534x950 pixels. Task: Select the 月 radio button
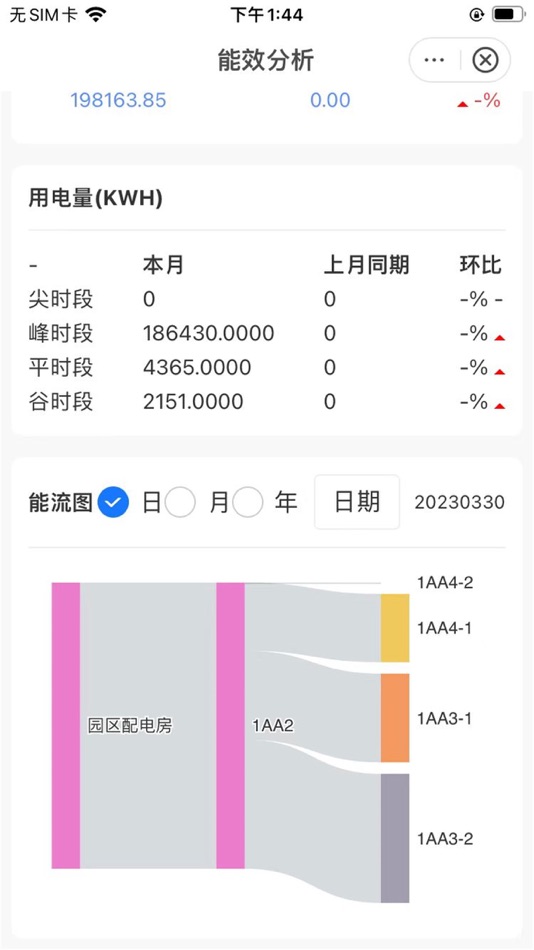pos(181,502)
